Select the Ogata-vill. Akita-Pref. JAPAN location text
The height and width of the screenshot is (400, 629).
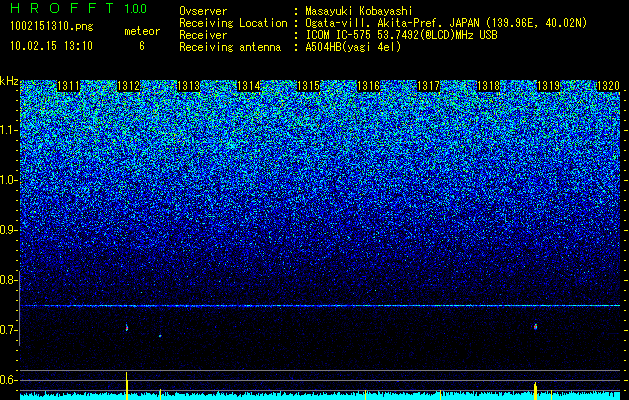[446, 23]
